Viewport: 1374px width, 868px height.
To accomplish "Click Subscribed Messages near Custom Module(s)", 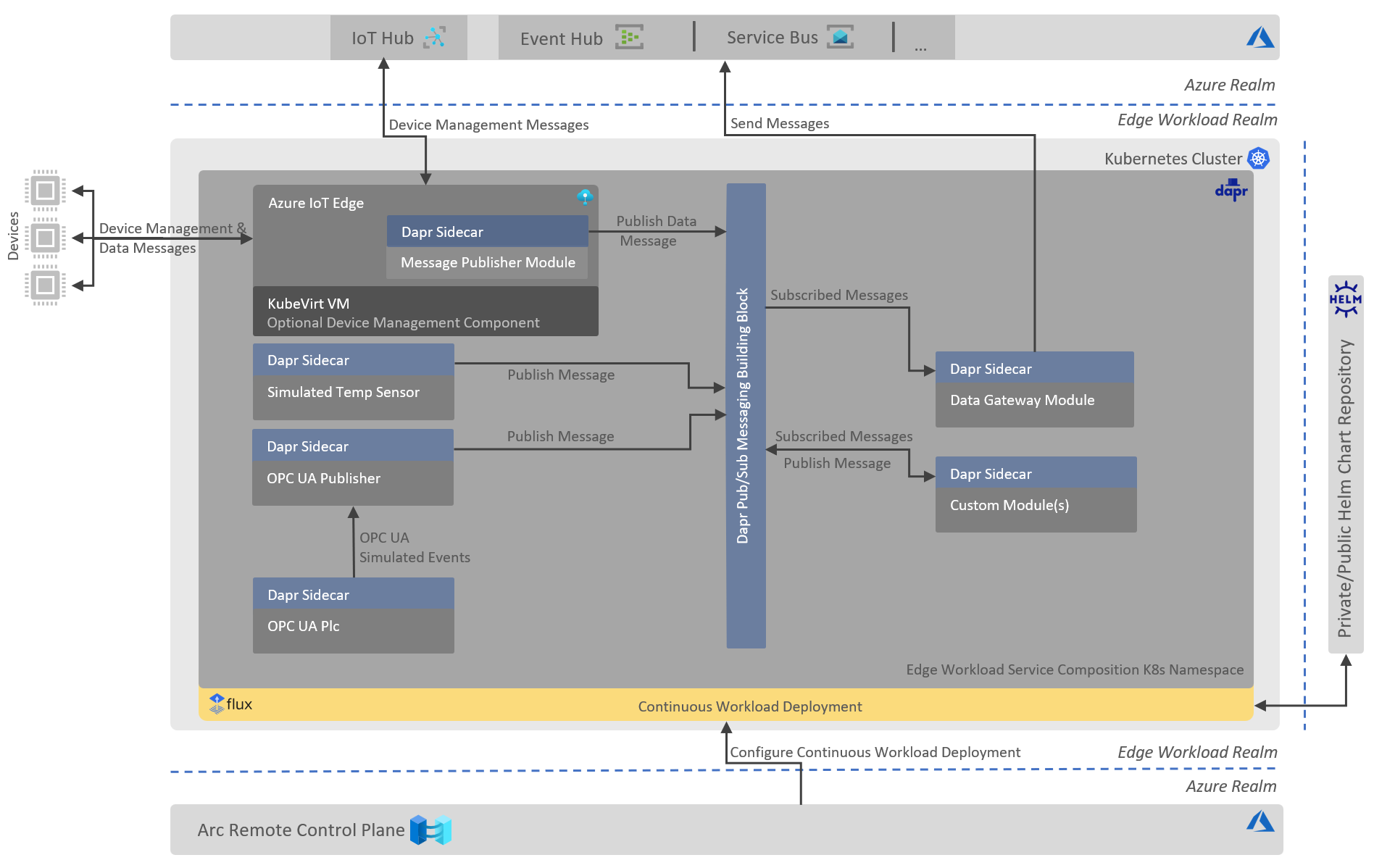I will click(x=844, y=436).
